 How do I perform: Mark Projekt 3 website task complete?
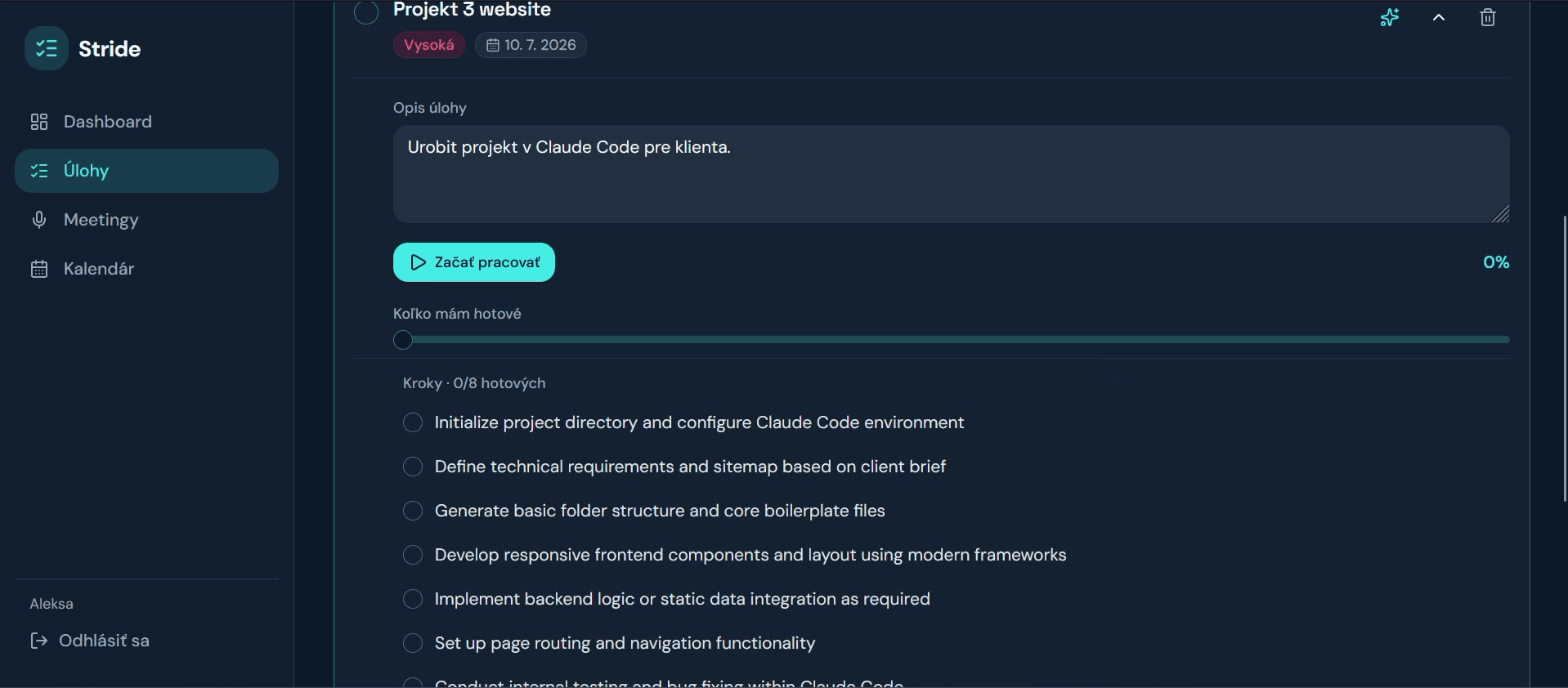(366, 12)
